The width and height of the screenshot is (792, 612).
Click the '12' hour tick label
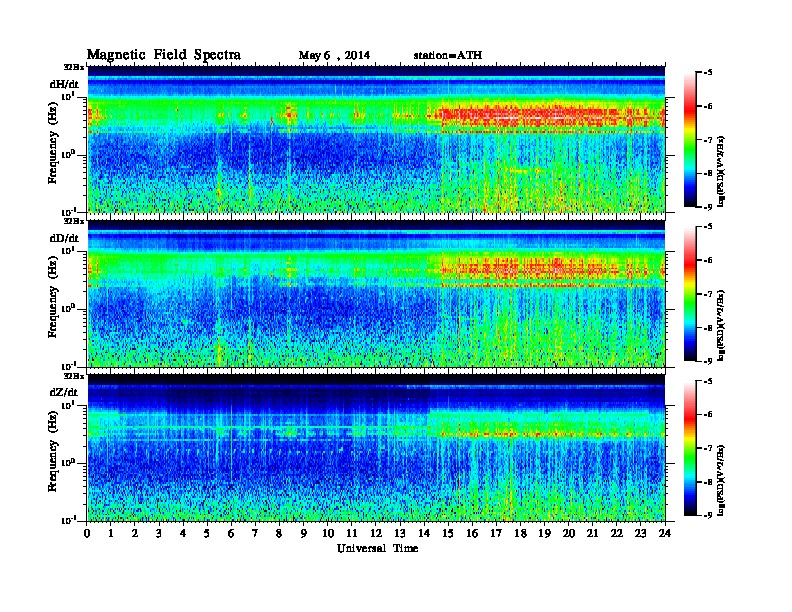[x=376, y=533]
